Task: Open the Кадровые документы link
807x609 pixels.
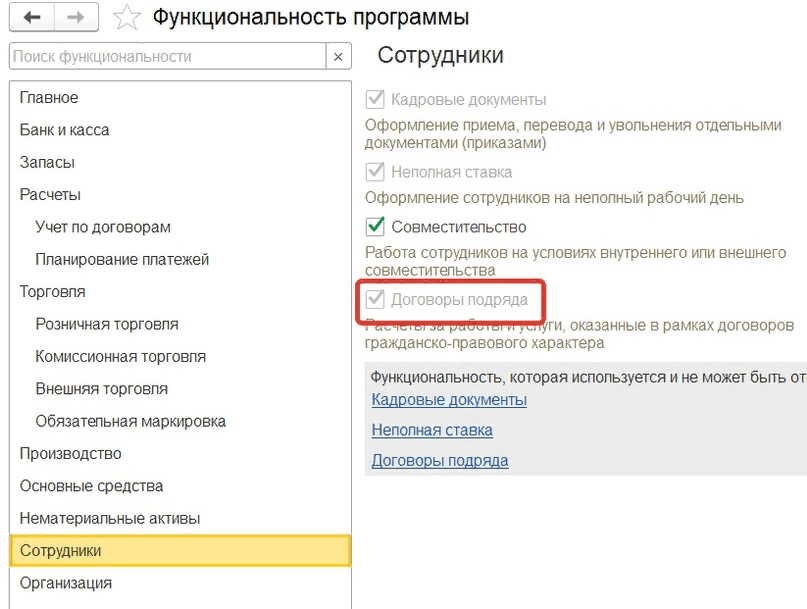Action: (x=449, y=400)
